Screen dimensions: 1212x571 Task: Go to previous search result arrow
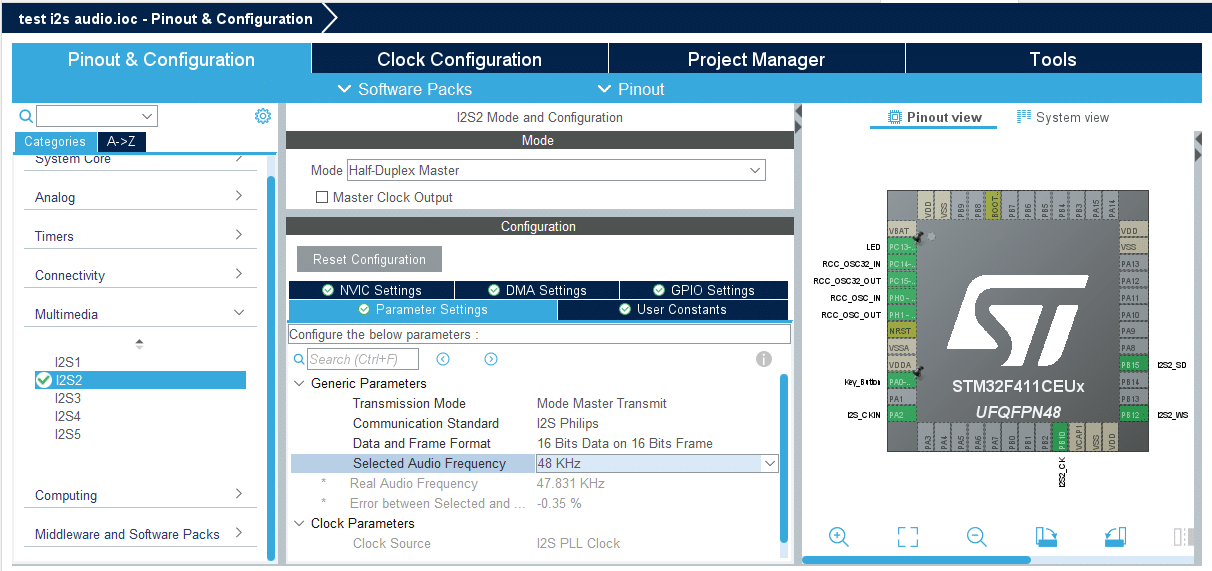point(443,359)
